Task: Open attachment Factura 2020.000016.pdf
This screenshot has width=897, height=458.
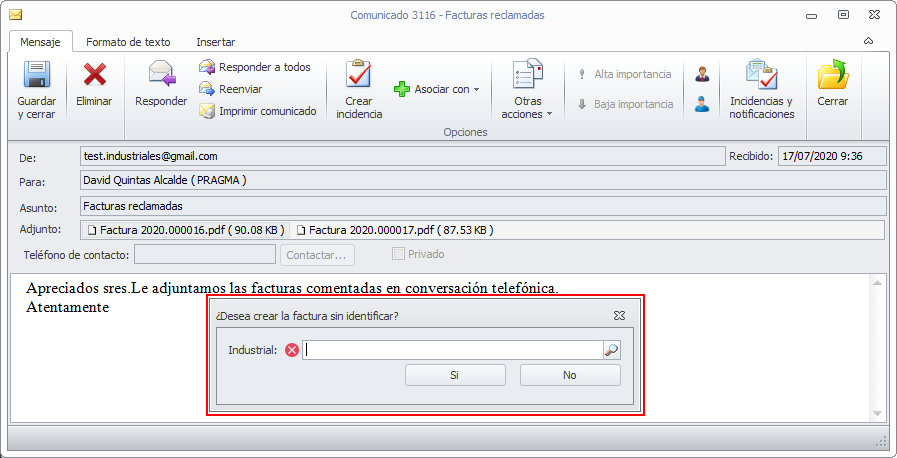Action: point(186,230)
